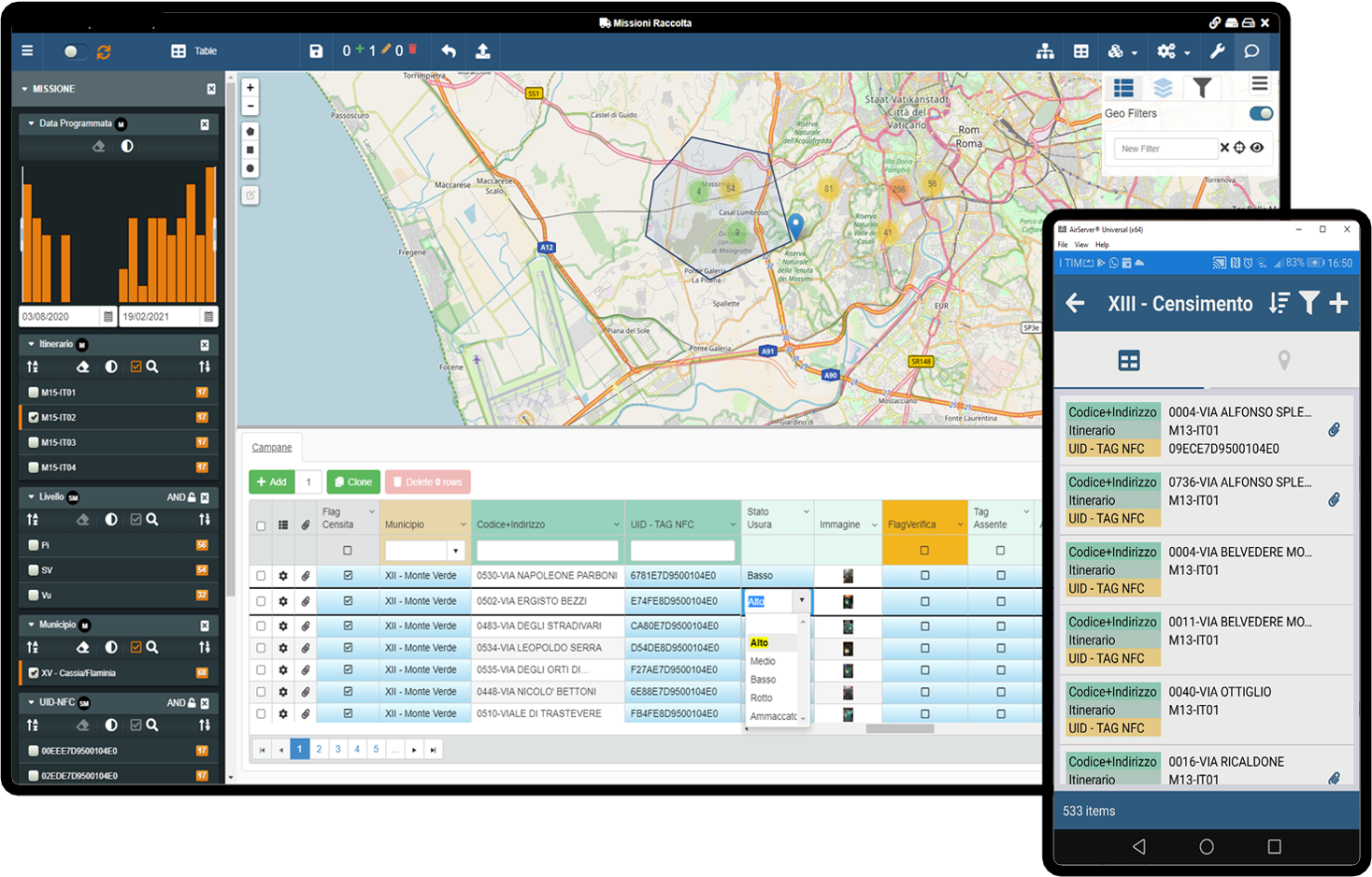The image size is (1372, 877).
Task: Open the Municipio column filter dropdown
Action: point(455,551)
